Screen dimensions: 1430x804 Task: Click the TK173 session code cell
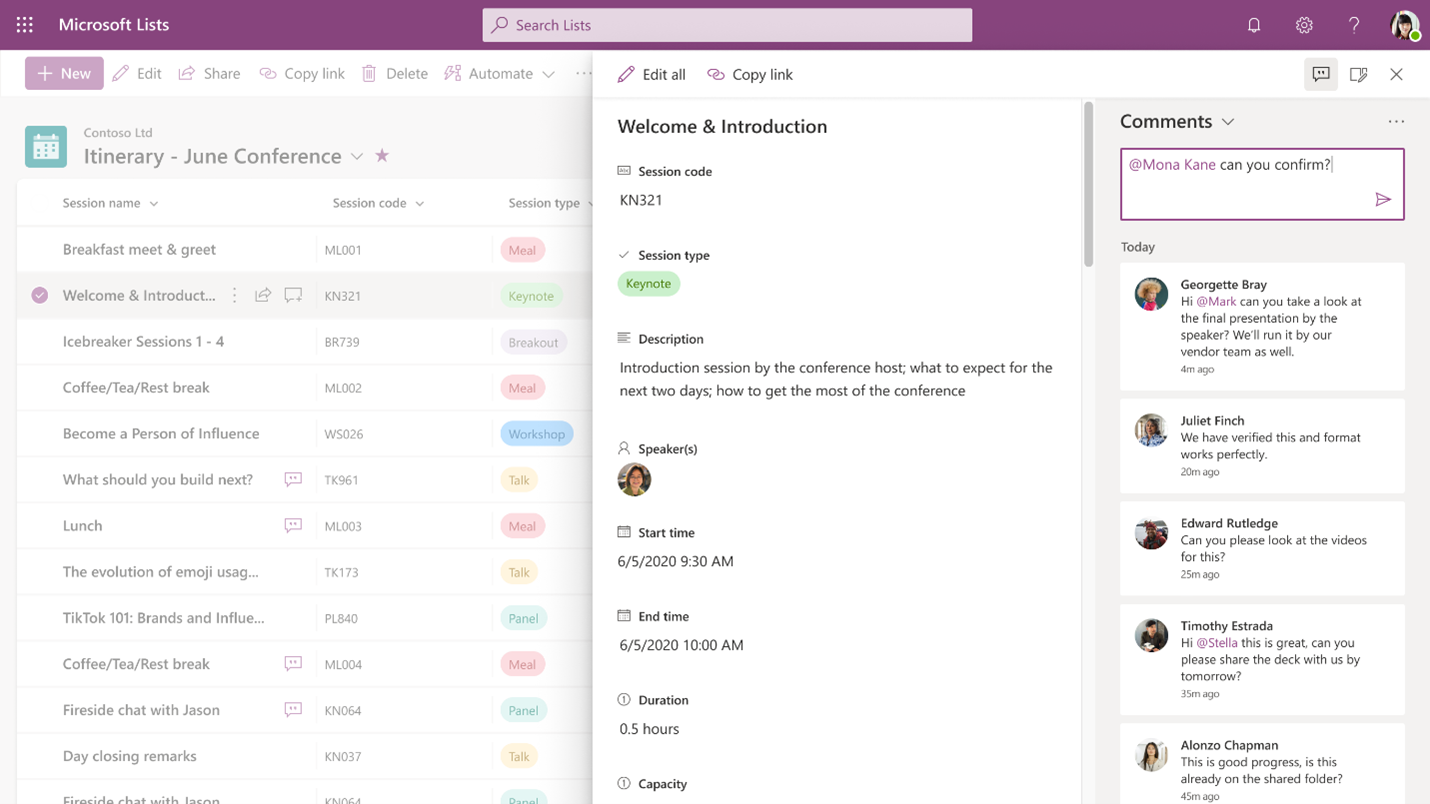341,572
